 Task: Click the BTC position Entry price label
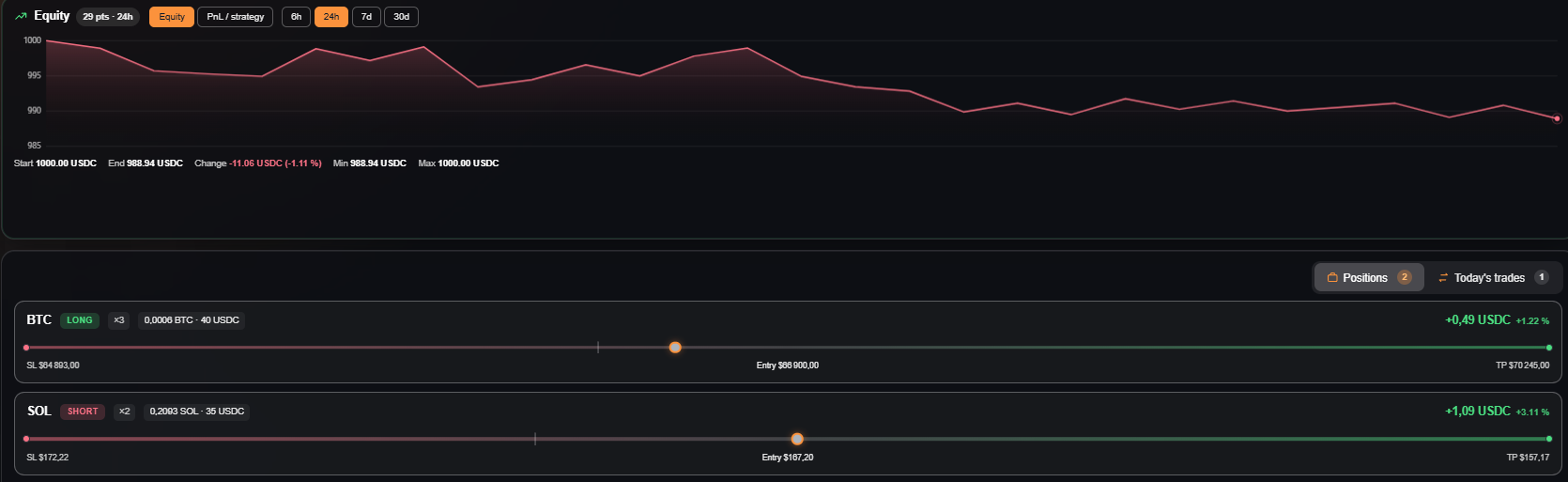click(788, 365)
